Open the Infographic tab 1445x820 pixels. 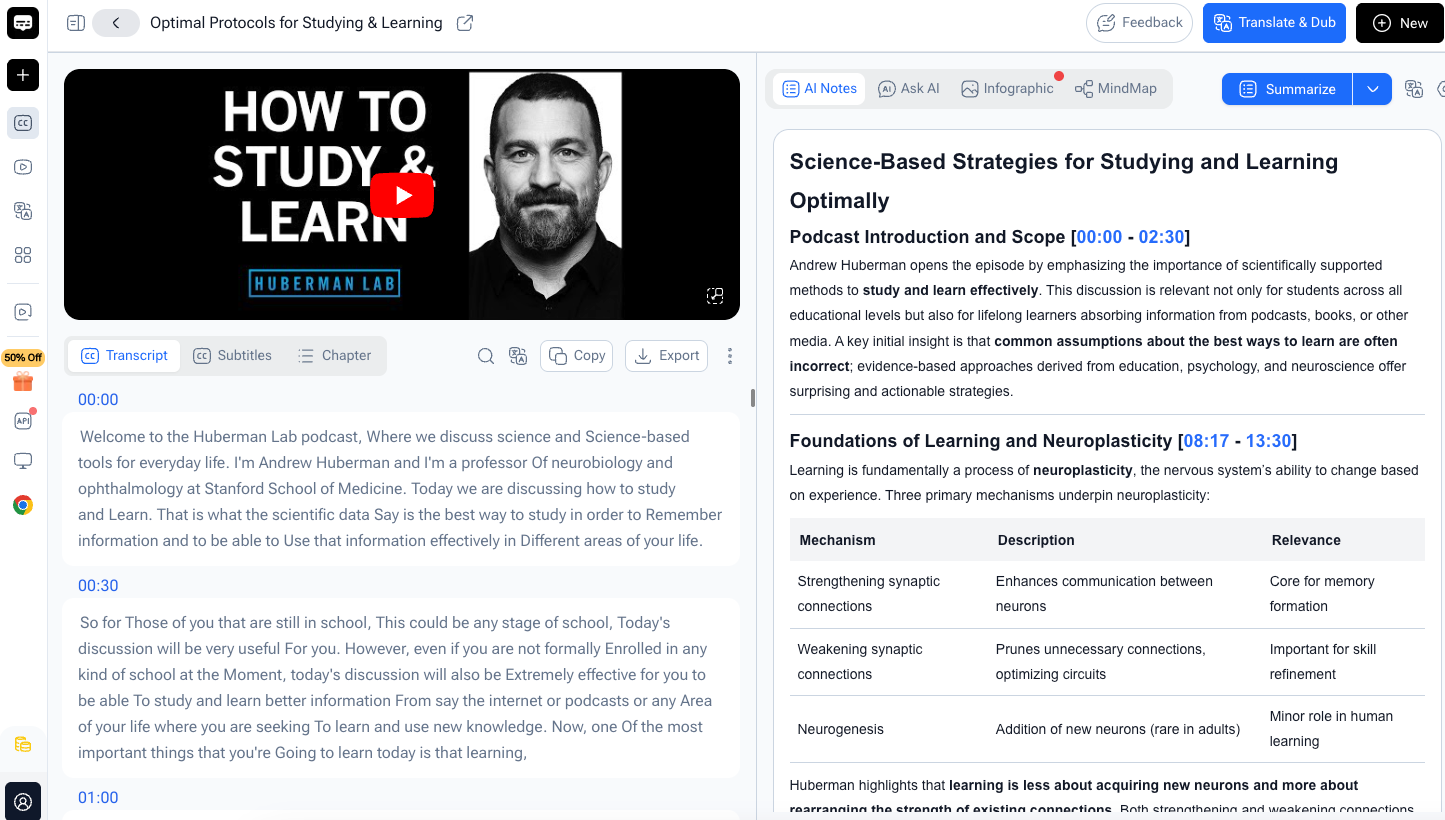(x=1007, y=89)
